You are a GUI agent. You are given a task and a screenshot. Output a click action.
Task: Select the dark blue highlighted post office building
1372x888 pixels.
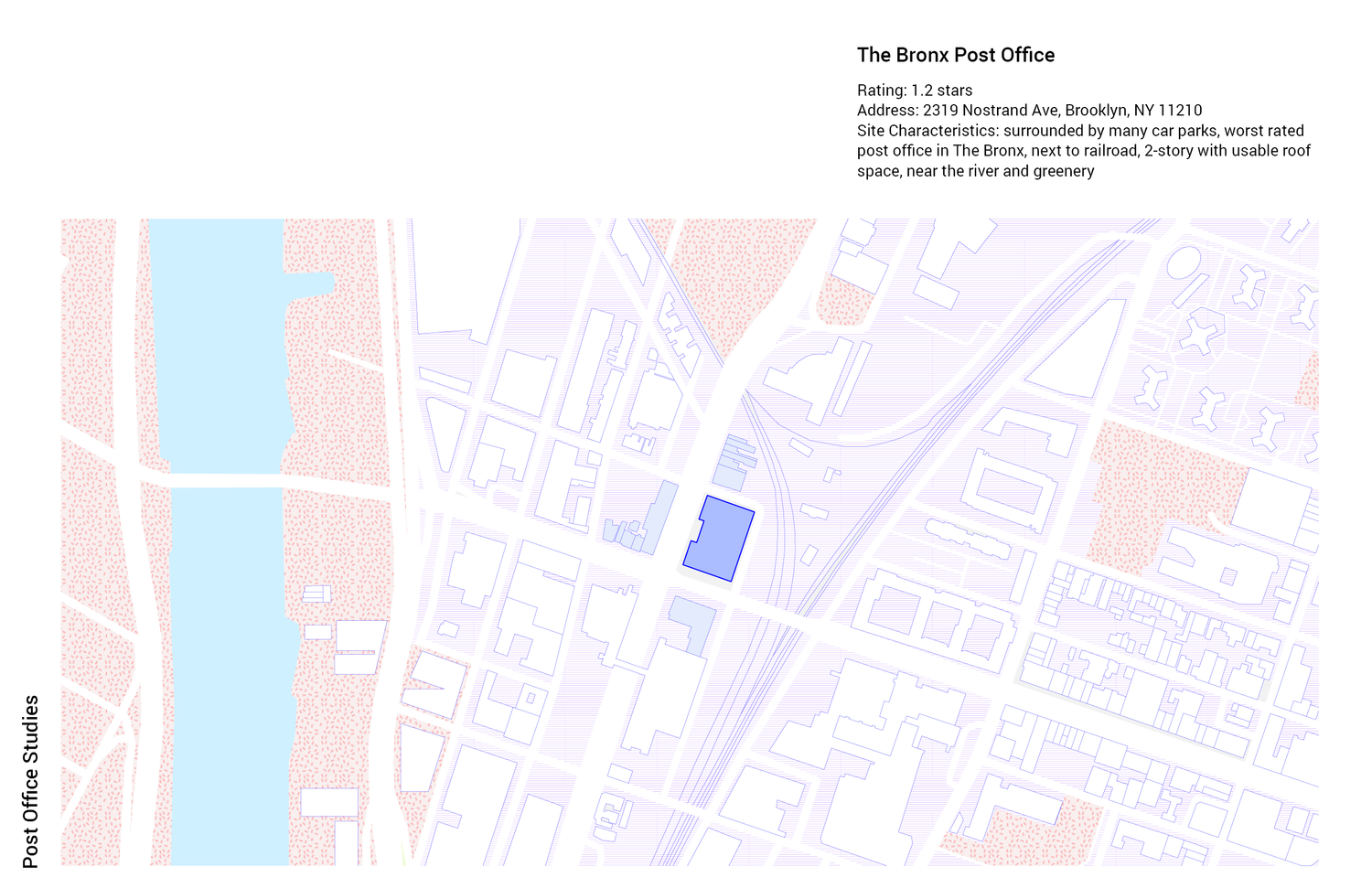point(719,538)
